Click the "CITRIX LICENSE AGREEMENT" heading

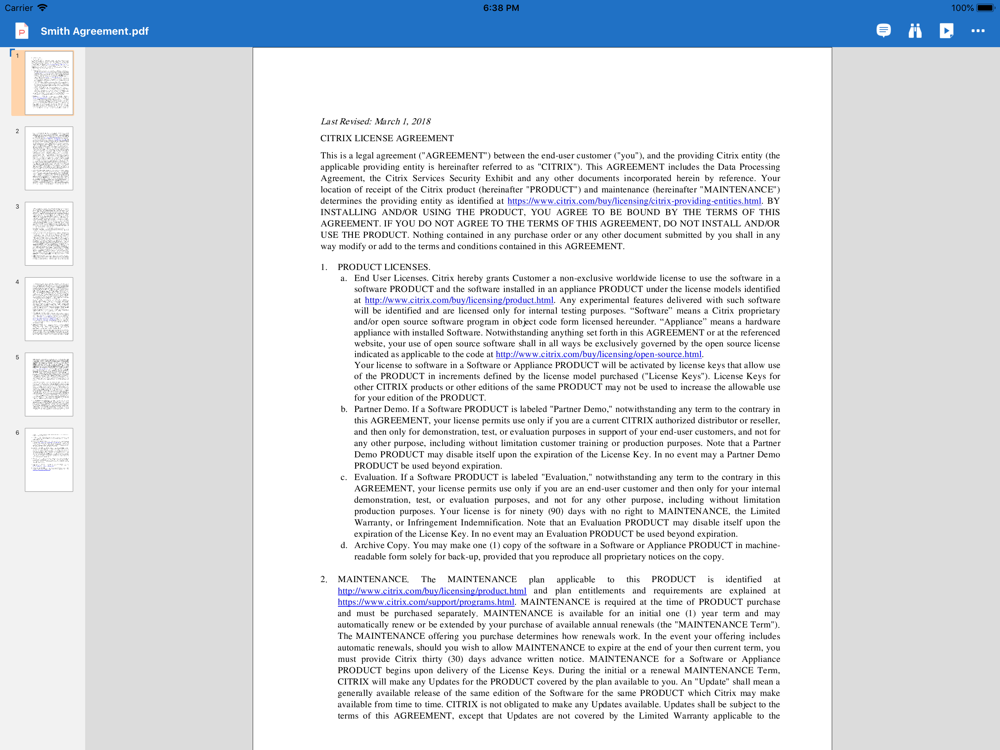point(387,138)
